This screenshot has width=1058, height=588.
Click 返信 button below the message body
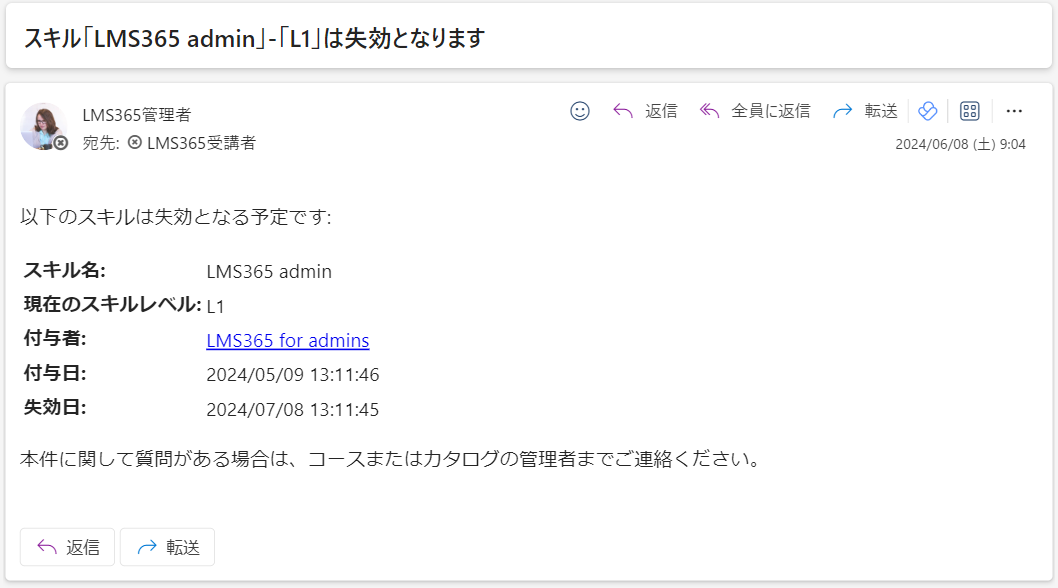pyautogui.click(x=67, y=547)
